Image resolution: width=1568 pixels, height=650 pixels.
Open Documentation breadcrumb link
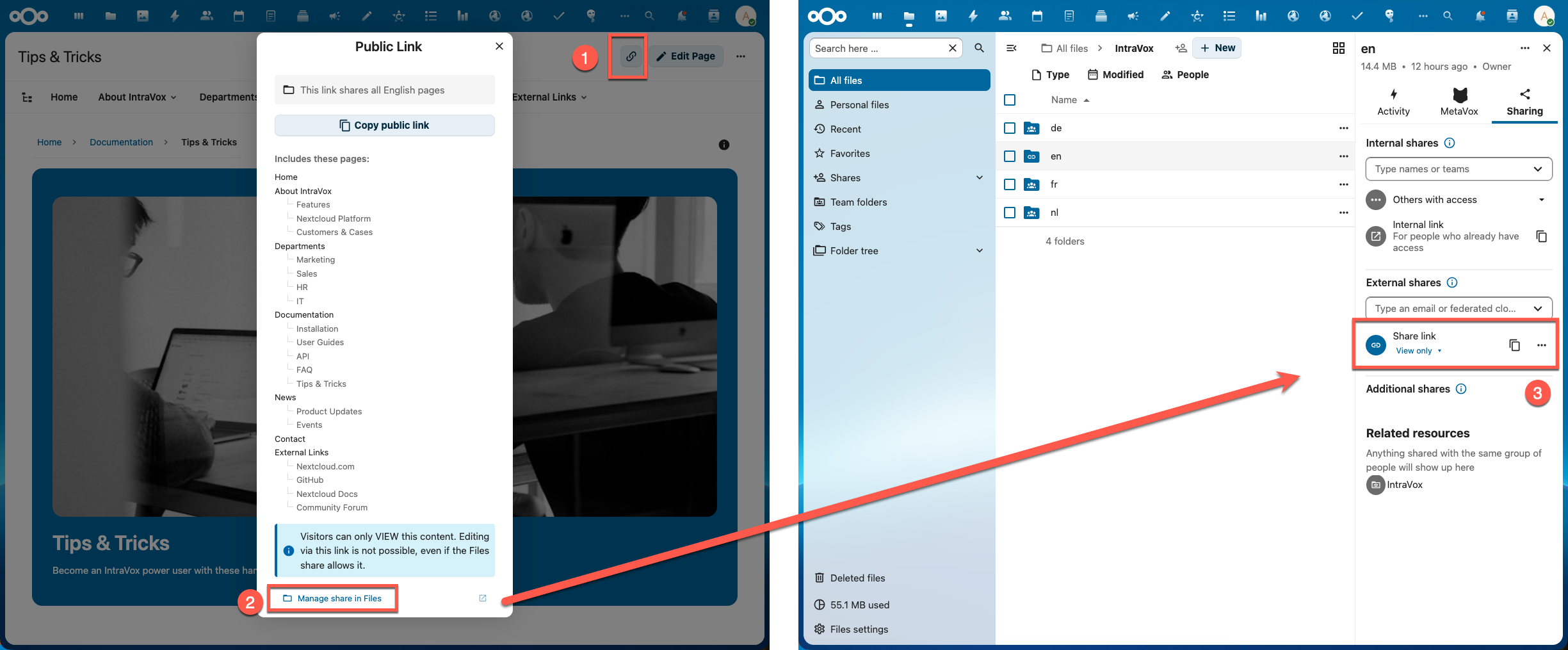tap(121, 142)
